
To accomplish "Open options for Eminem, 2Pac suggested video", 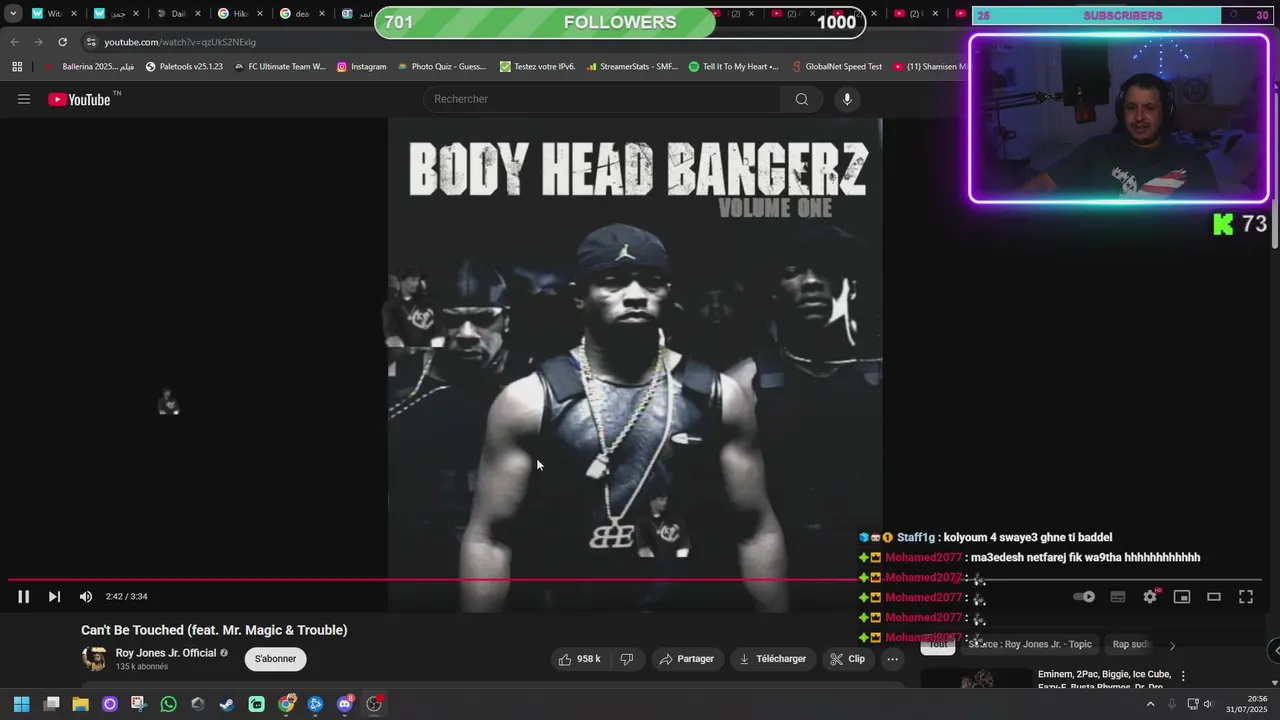I will (x=1183, y=676).
